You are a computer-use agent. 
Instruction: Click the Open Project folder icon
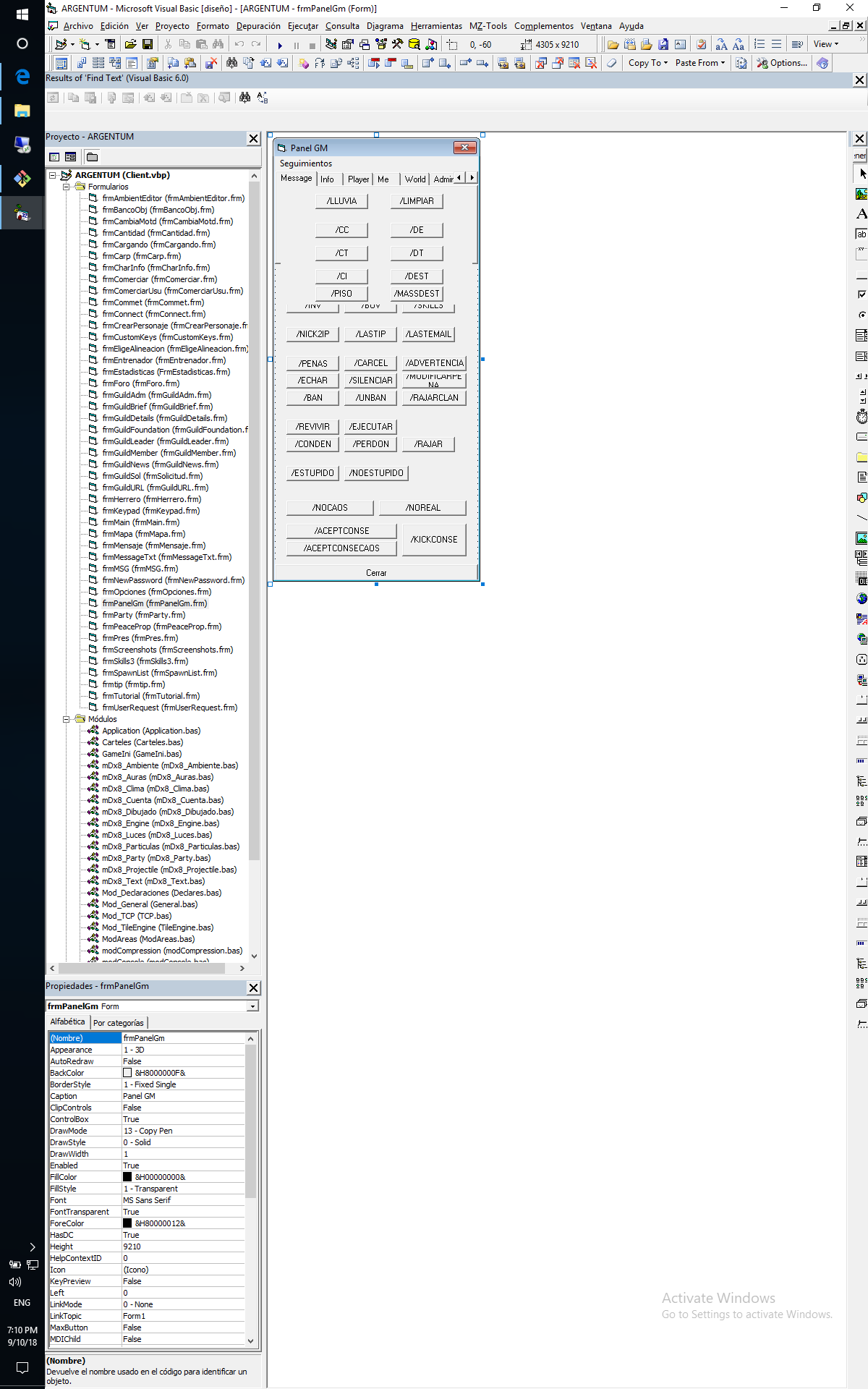point(130,44)
